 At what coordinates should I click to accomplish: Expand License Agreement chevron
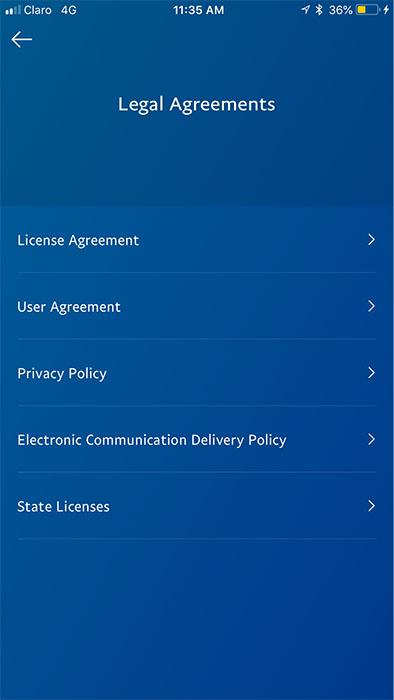click(x=371, y=240)
